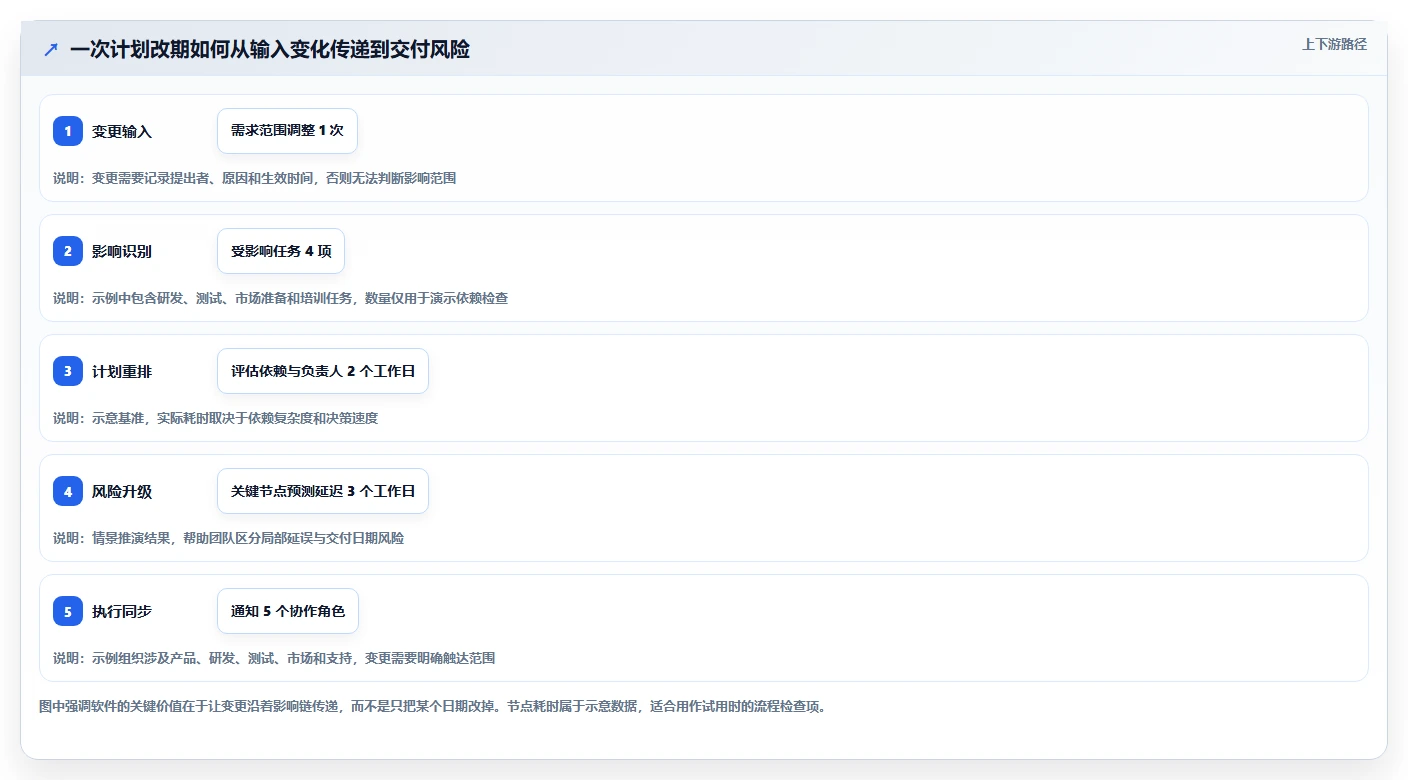Viewport: 1408px width, 780px height.
Task: Click the step 4 number badge
Action: (68, 491)
